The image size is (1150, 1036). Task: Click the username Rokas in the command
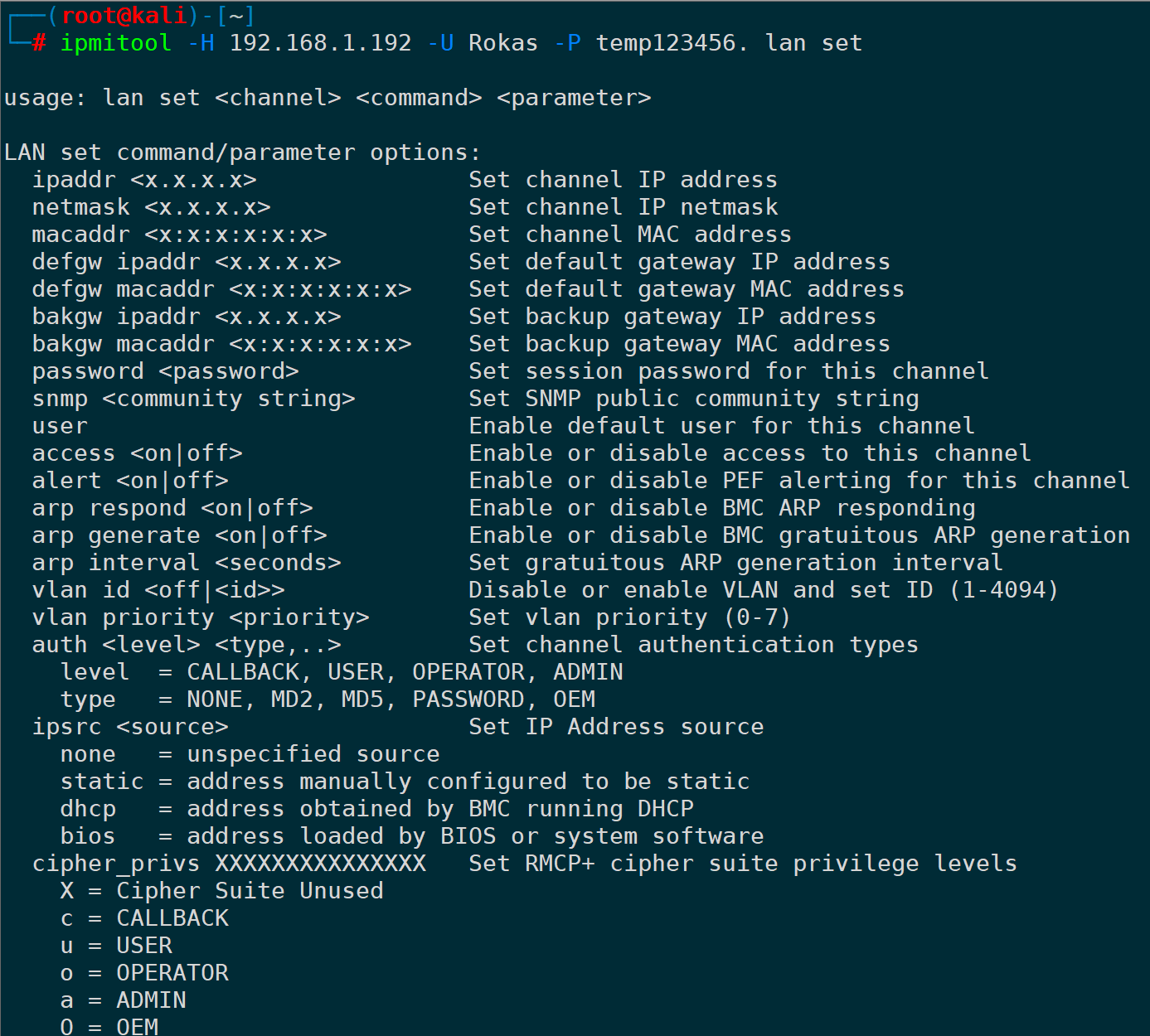502,43
